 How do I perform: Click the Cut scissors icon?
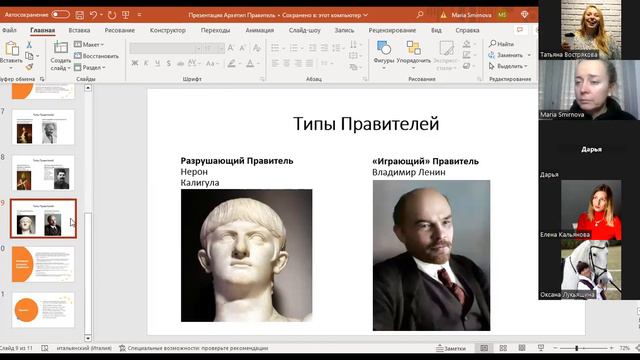pyautogui.click(x=29, y=44)
